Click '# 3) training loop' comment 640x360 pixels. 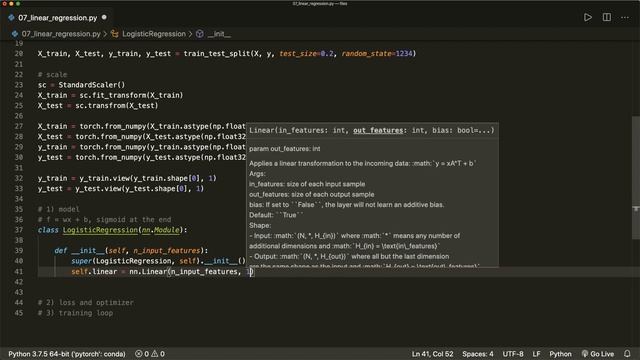[x=75, y=313]
